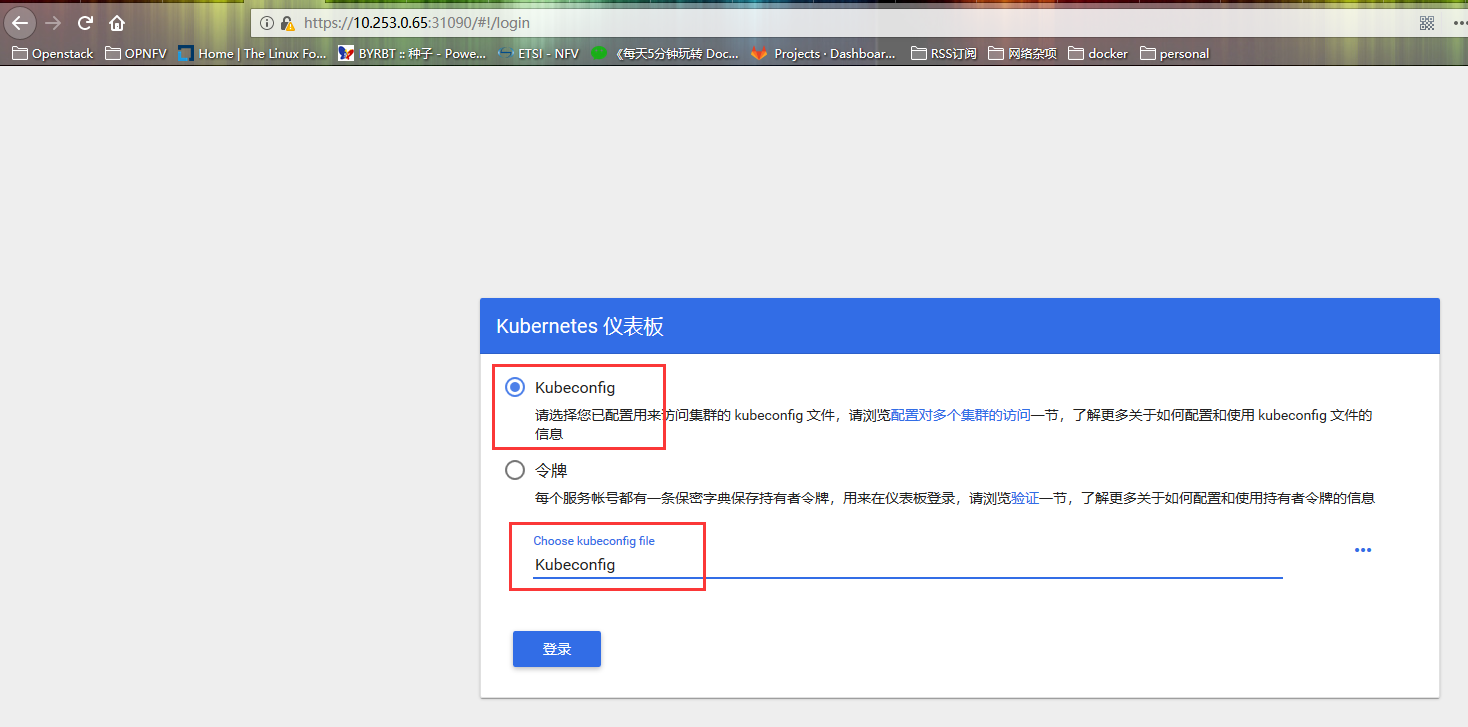Open the personal bookmark folder
The height and width of the screenshot is (727, 1468).
[1174, 54]
